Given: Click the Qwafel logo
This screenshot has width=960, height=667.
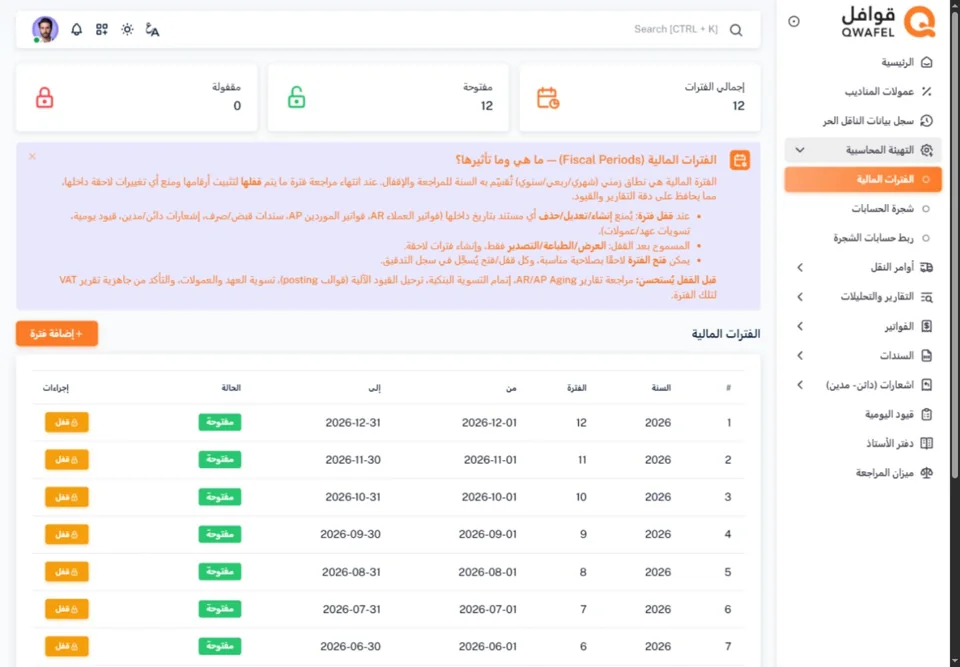Looking at the screenshot, I should point(888,22).
